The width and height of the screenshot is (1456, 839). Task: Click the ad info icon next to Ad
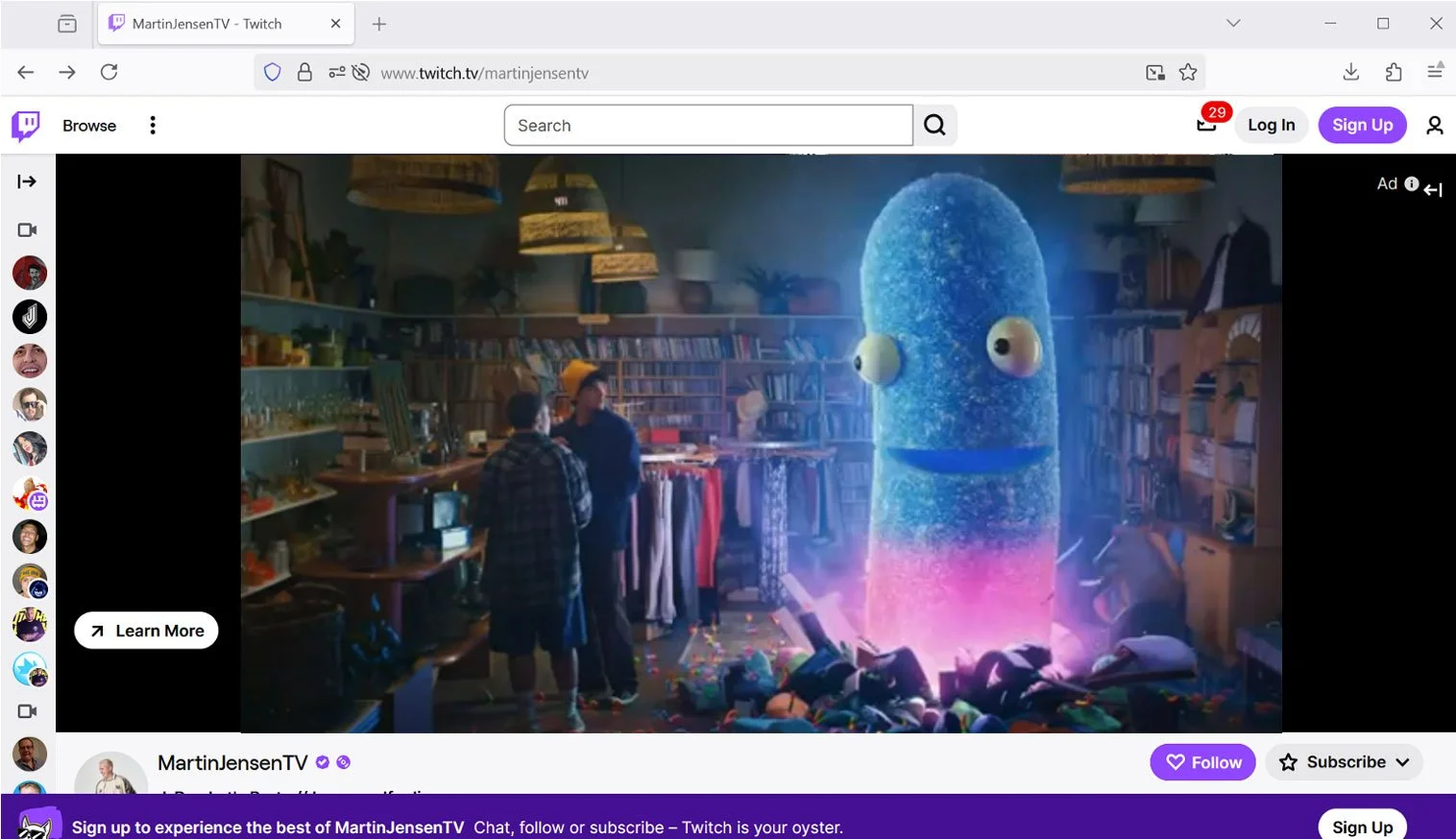pos(1412,183)
